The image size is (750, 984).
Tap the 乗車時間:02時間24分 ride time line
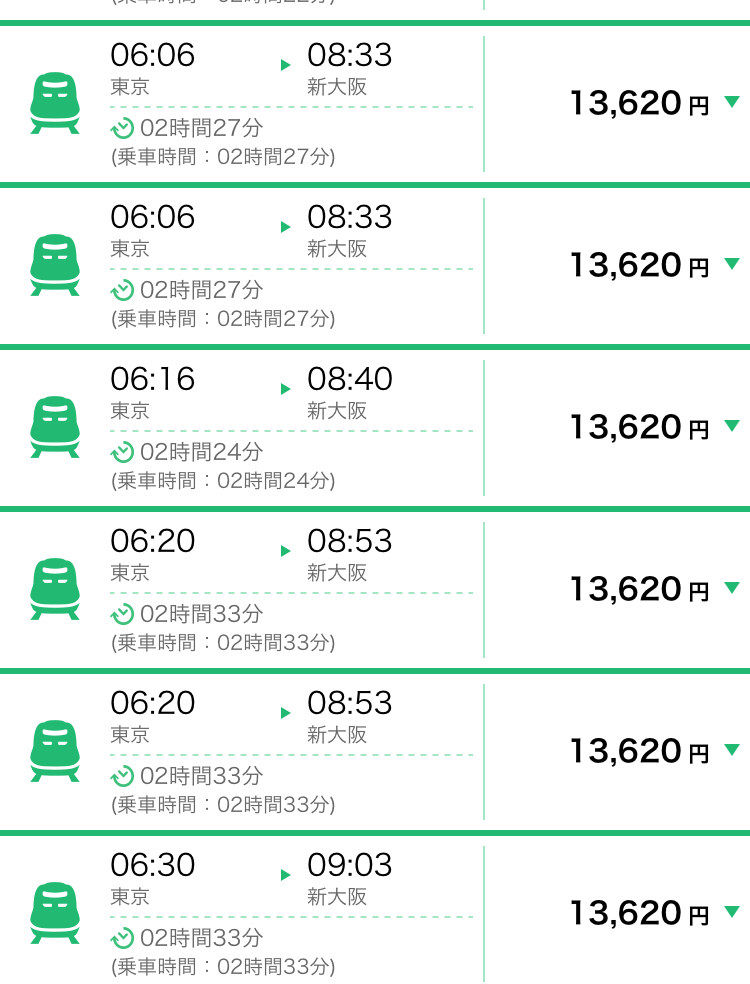coord(223,481)
